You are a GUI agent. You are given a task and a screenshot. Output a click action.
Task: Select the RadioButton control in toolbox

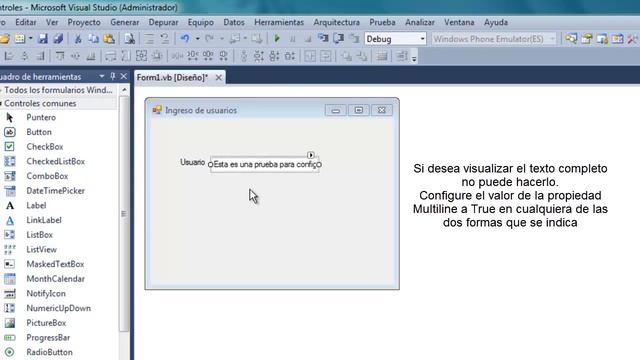tap(49, 353)
